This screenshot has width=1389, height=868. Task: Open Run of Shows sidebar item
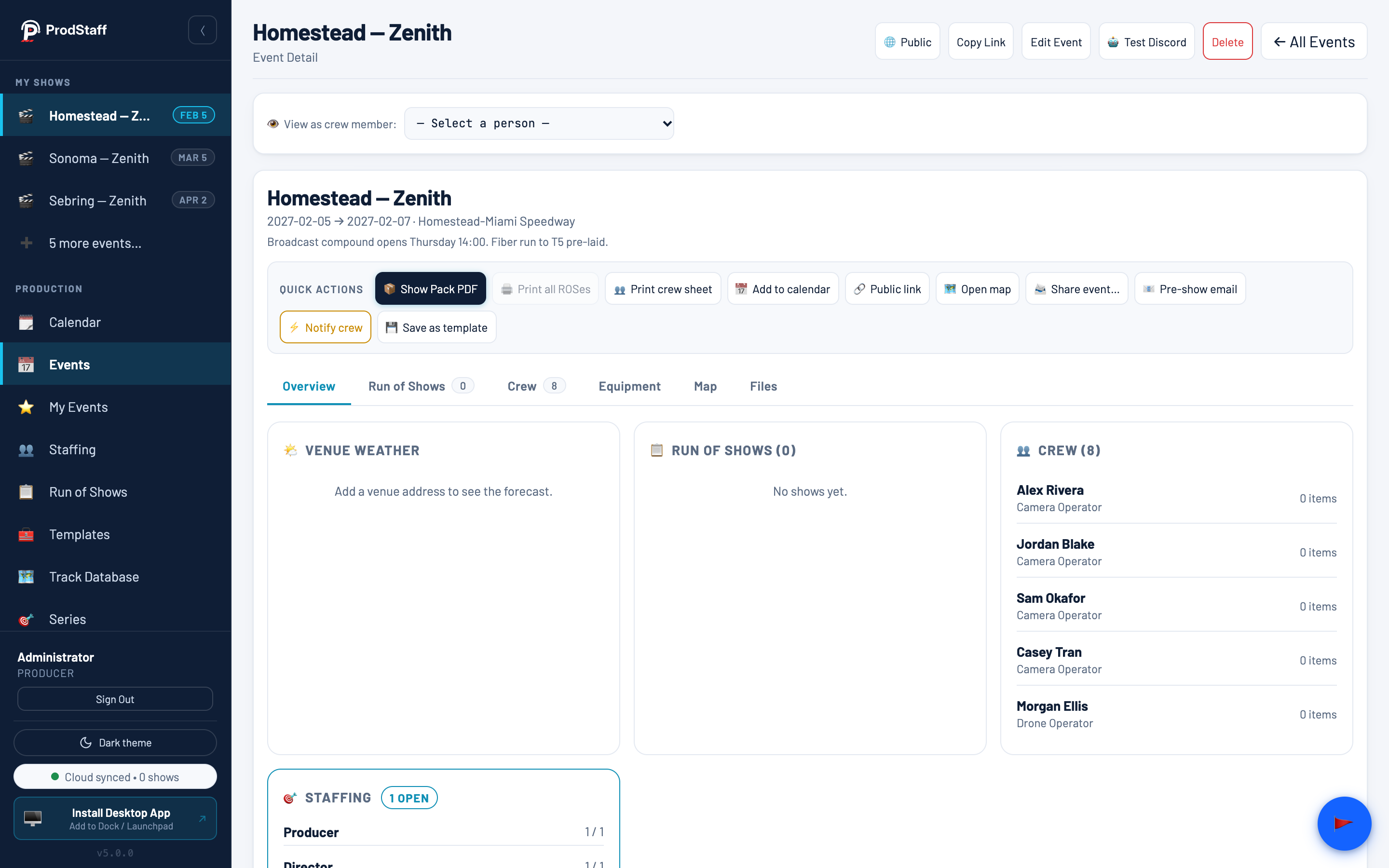point(115,492)
